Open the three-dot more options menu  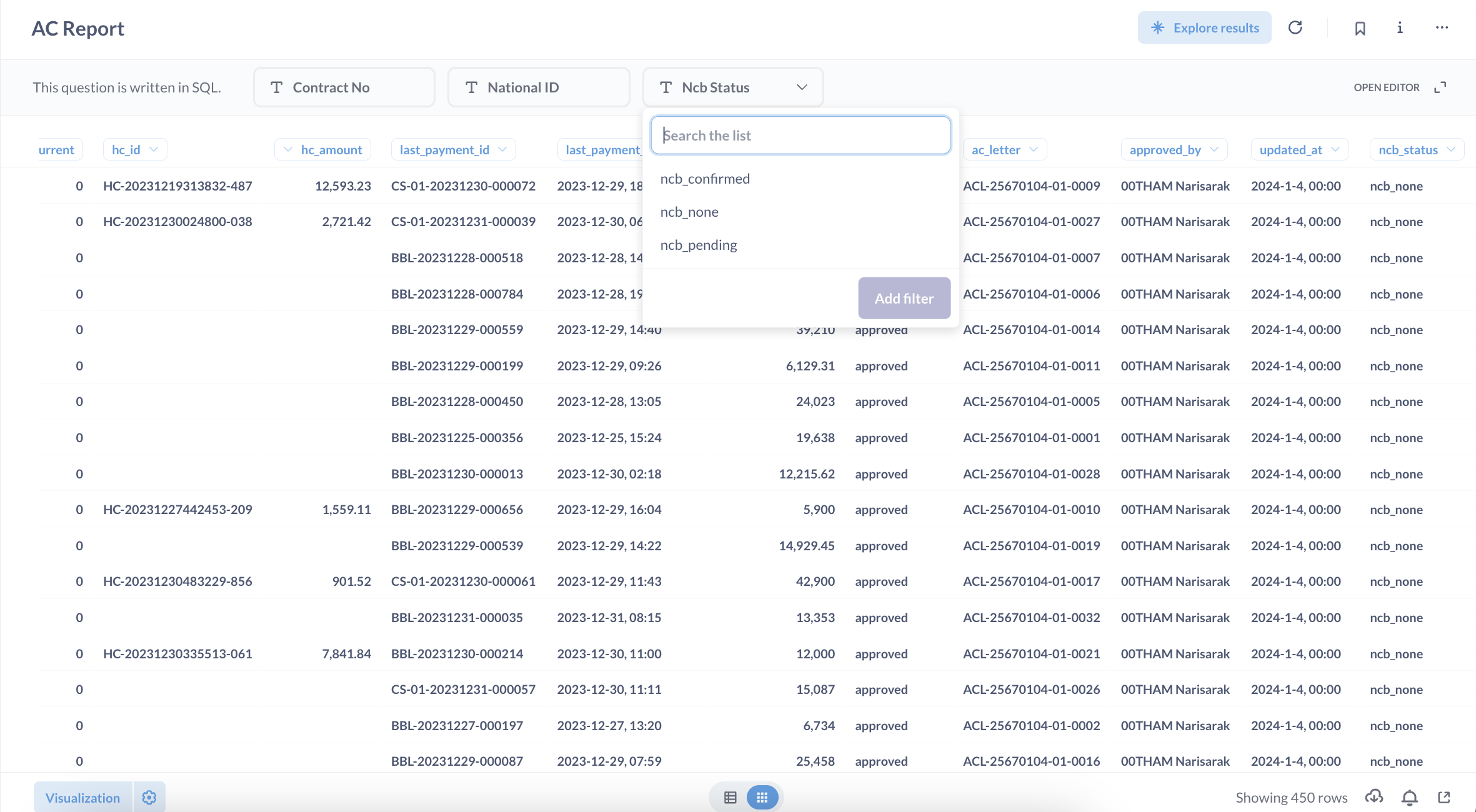click(x=1442, y=27)
